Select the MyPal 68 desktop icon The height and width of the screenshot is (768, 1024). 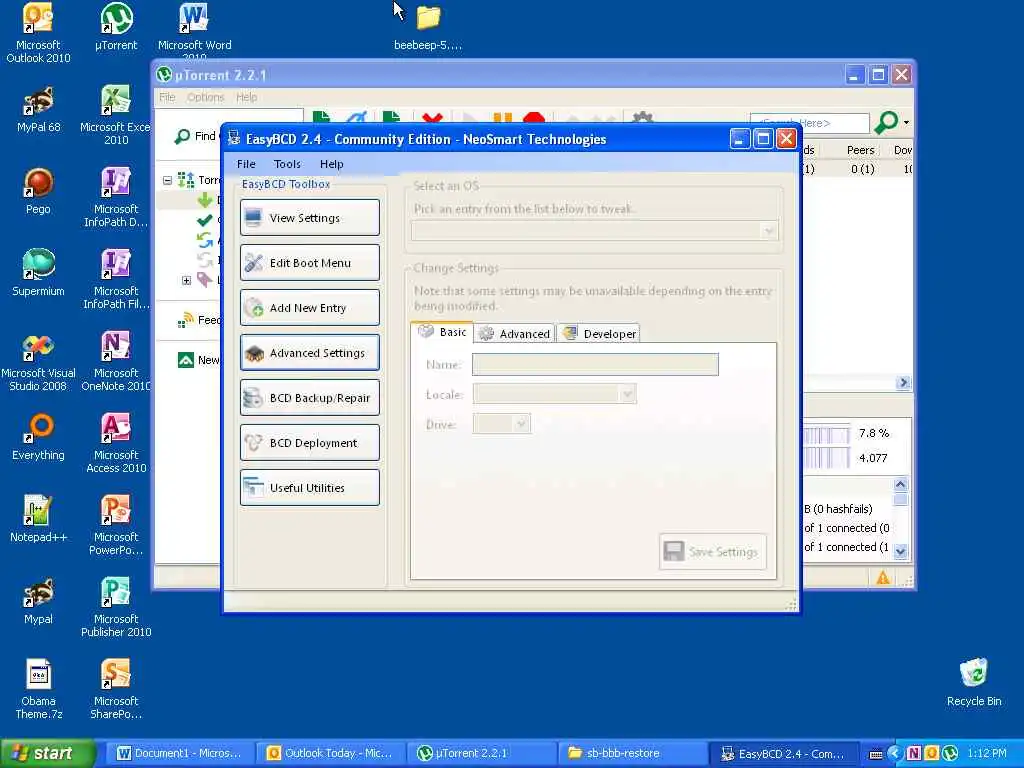coord(38,110)
